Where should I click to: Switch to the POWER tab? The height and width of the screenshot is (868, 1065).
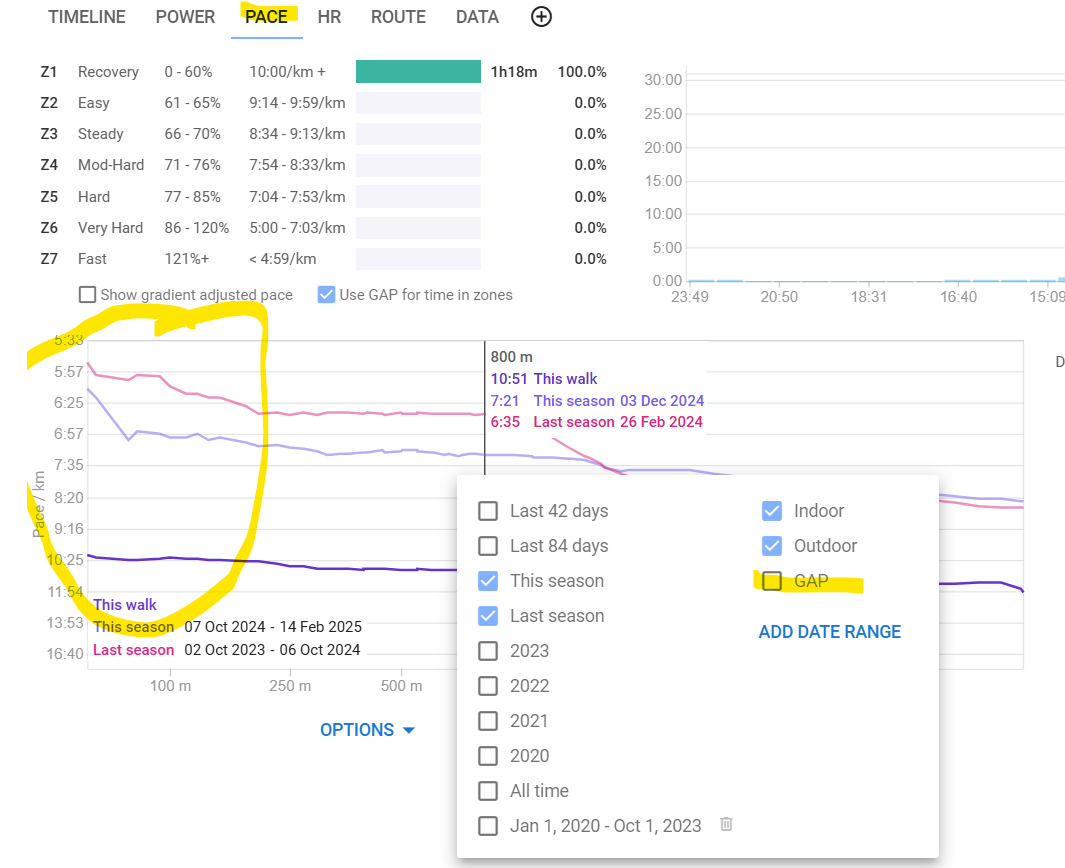185,17
